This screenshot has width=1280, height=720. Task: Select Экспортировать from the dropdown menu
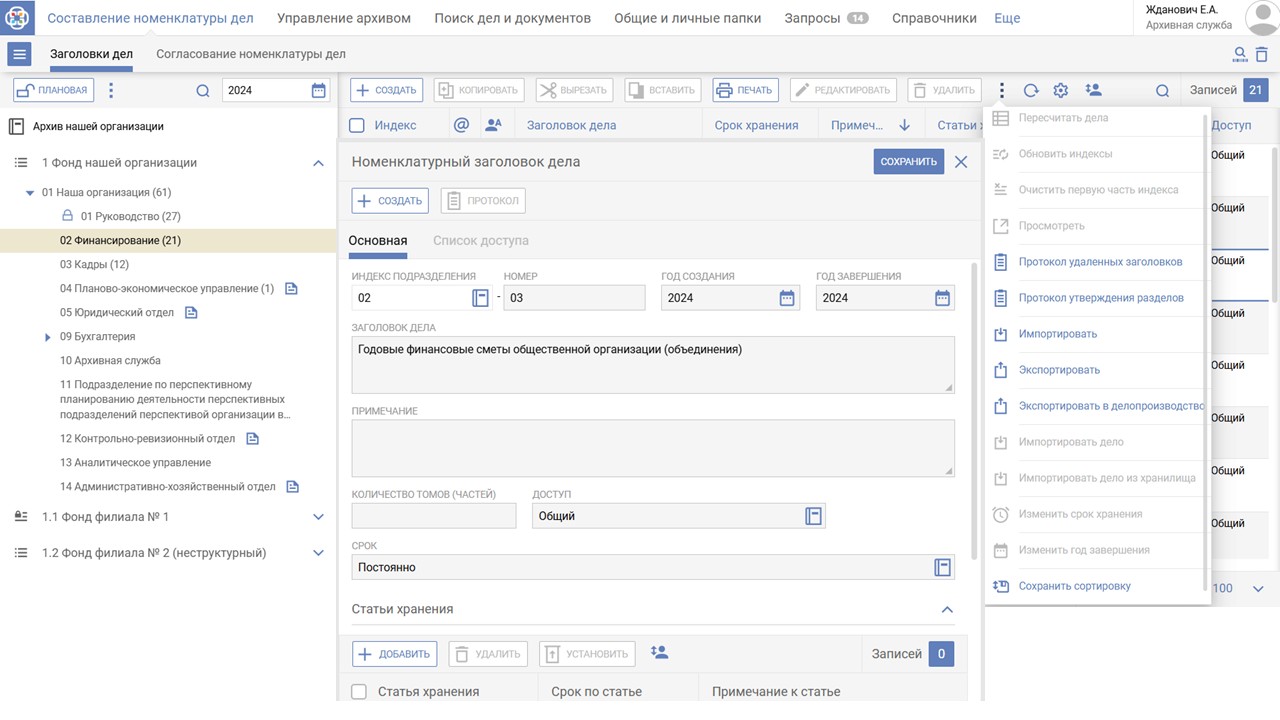pyautogui.click(x=1059, y=370)
